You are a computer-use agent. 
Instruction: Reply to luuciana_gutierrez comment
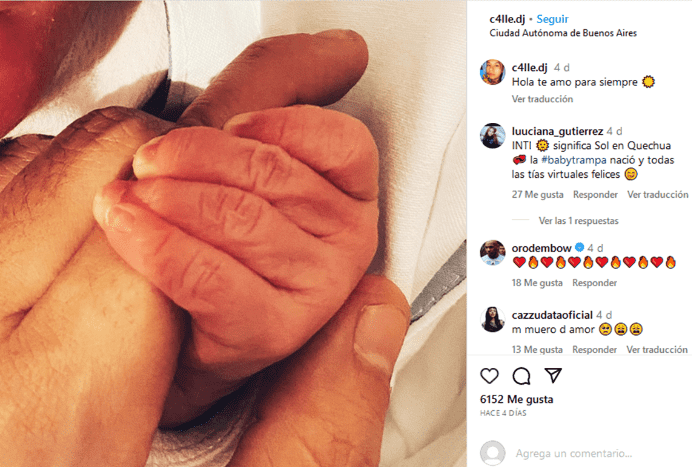595,195
